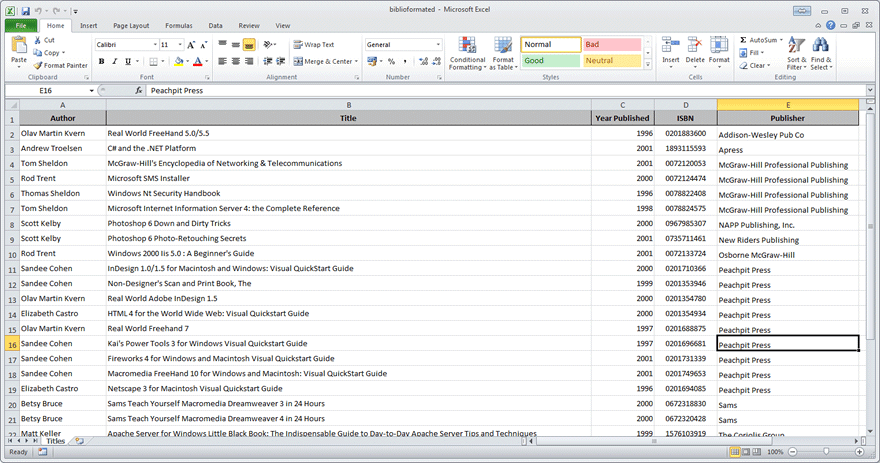Toggle Align Text Right
880x463 pixels.
[x=249, y=61]
